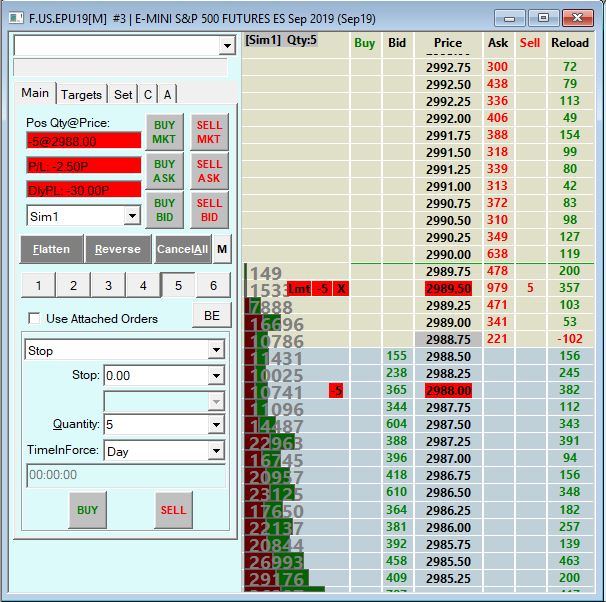Click the volume profile bar 26993

[274, 562]
